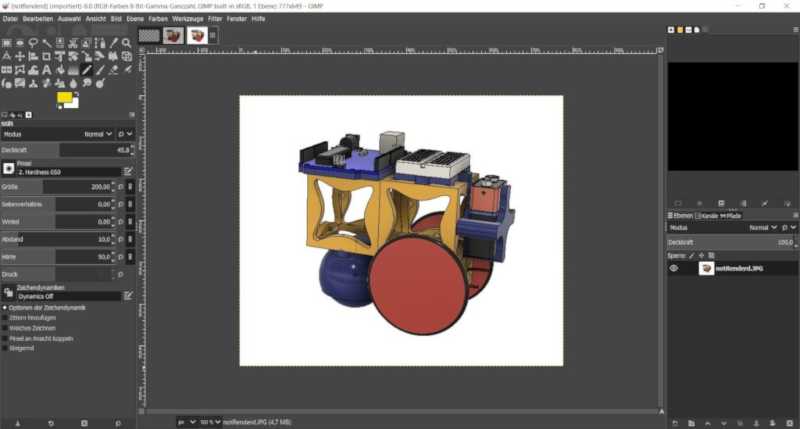800x429 pixels.
Task: Adjust the tool Deckkraft opacity slider
Action: click(67, 150)
